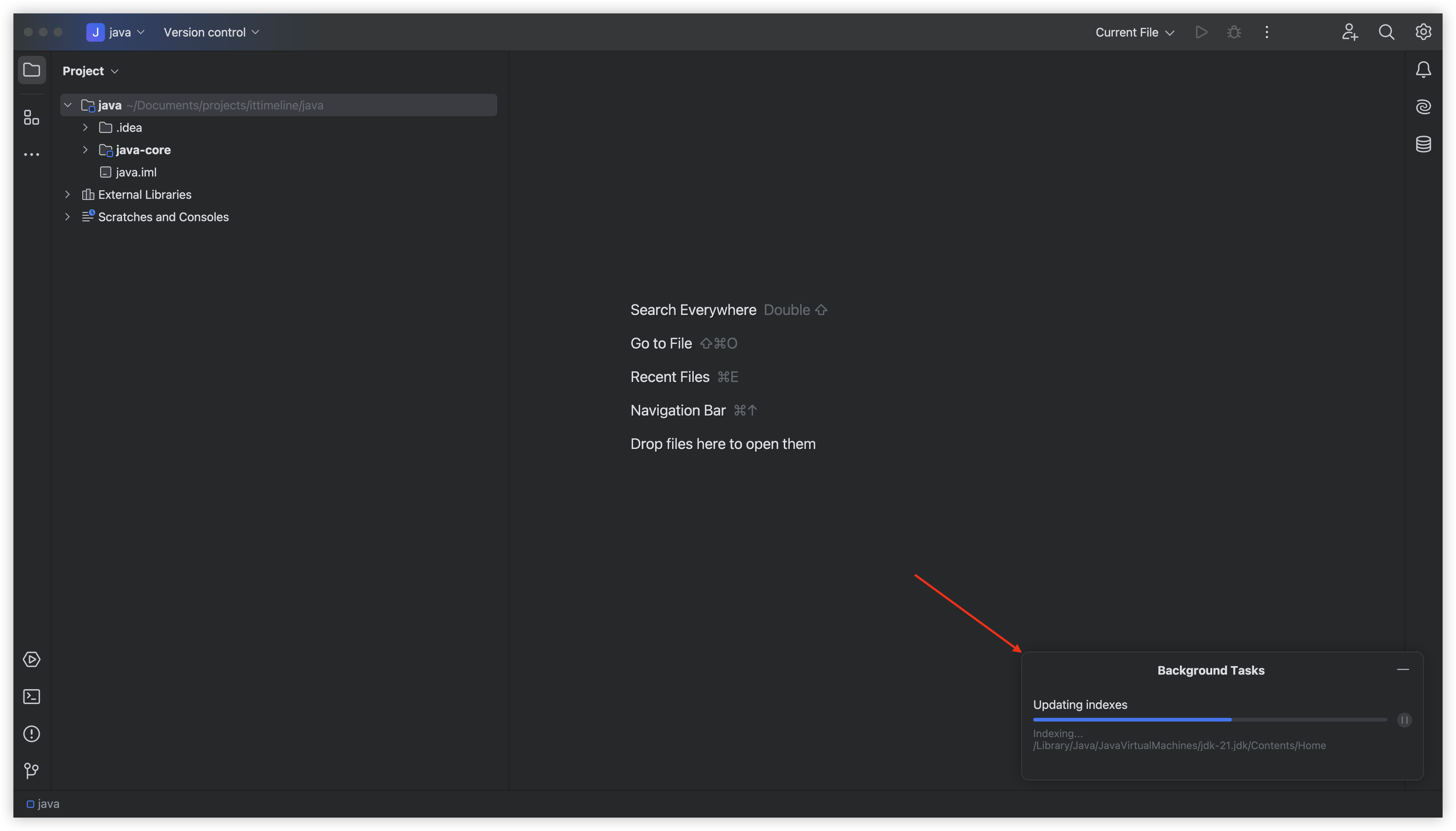
Task: Toggle the Project tool window folder icon
Action: pos(31,70)
